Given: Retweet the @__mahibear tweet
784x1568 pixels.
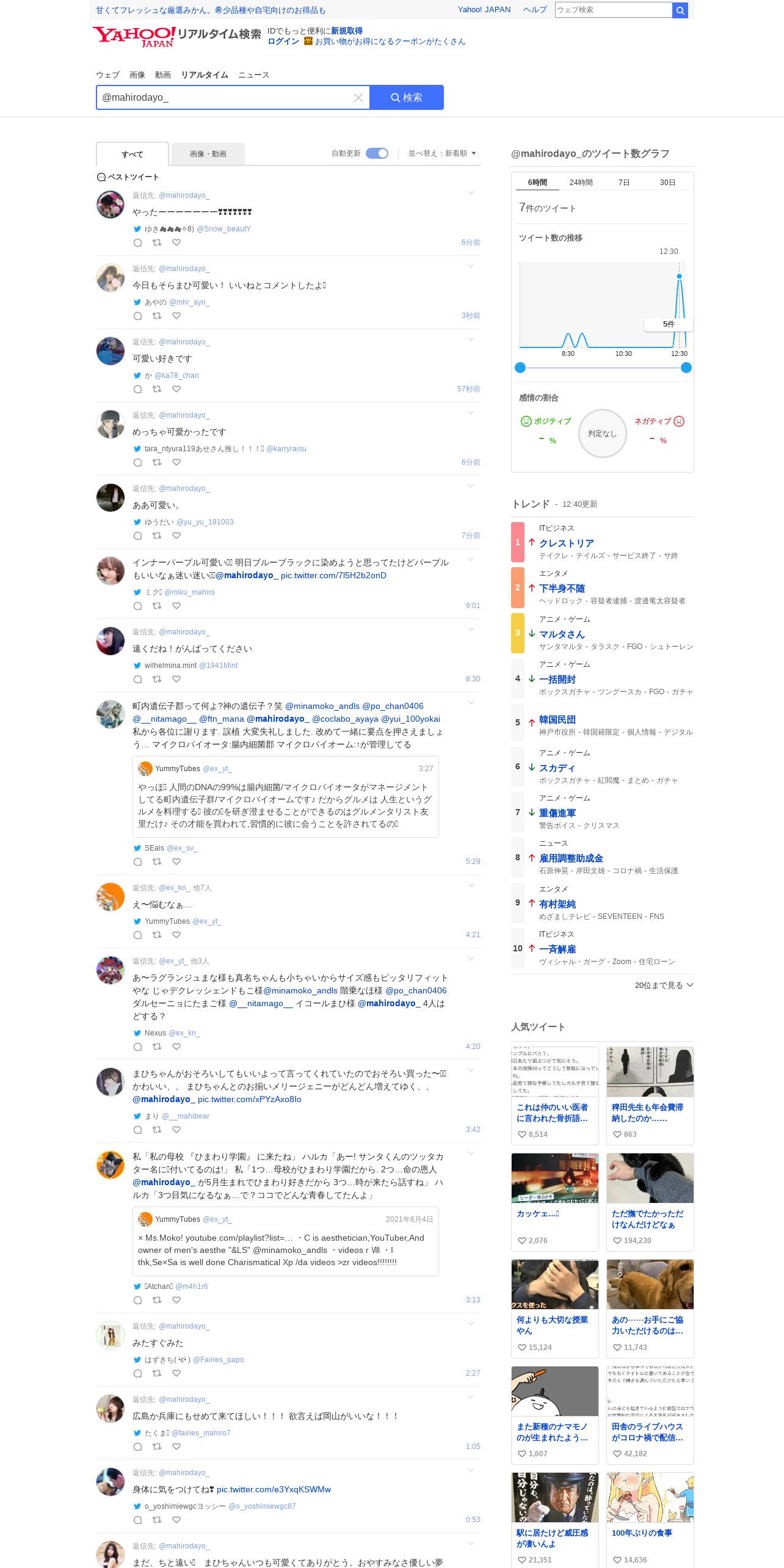Looking at the screenshot, I should (157, 1130).
